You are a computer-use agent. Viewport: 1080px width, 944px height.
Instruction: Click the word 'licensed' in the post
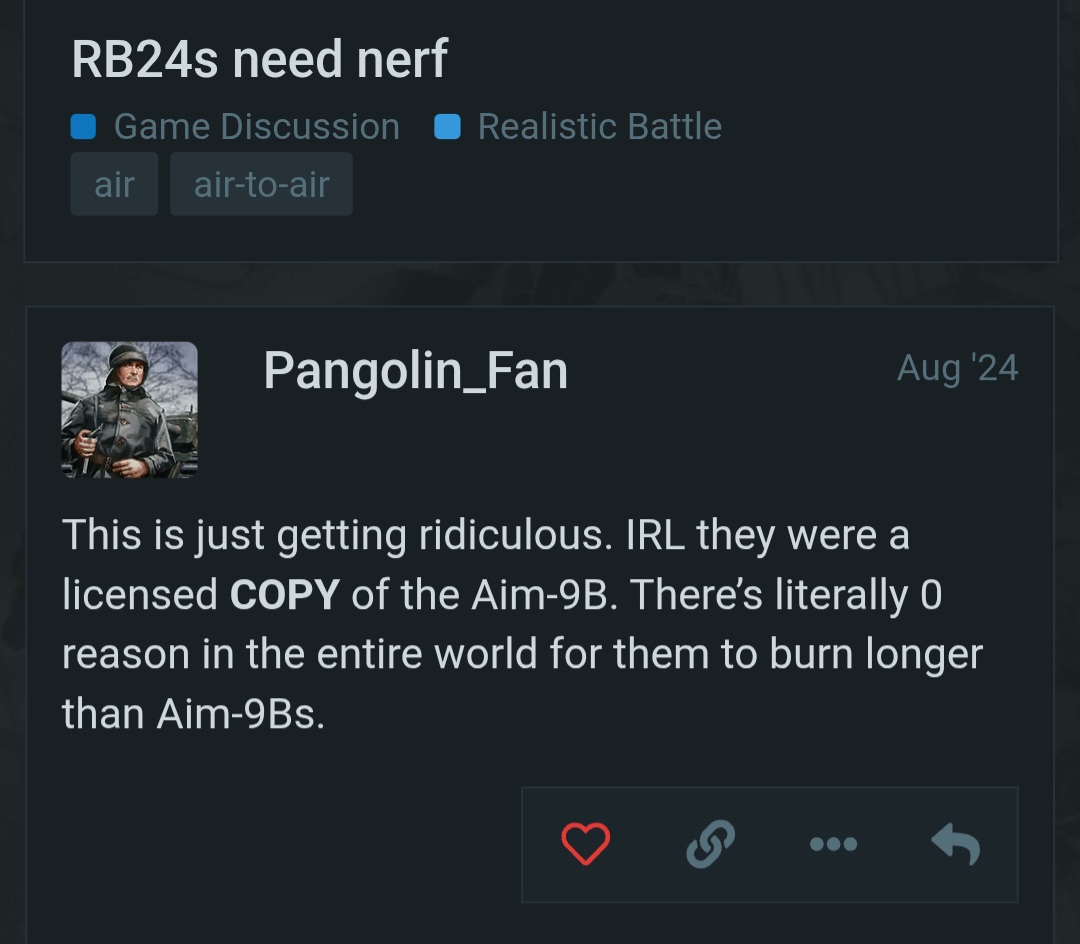click(x=140, y=595)
